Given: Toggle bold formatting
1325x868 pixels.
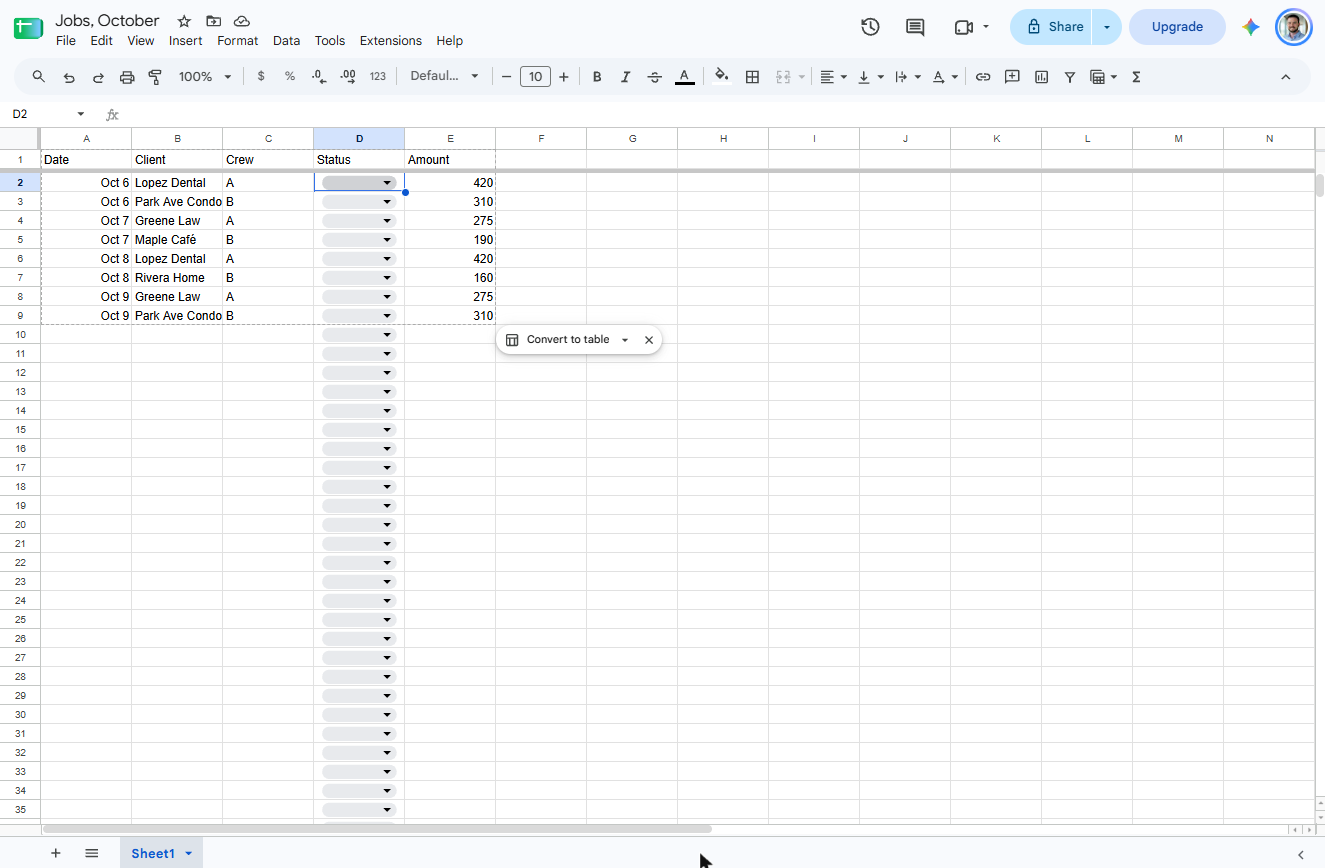Looking at the screenshot, I should coord(597,77).
